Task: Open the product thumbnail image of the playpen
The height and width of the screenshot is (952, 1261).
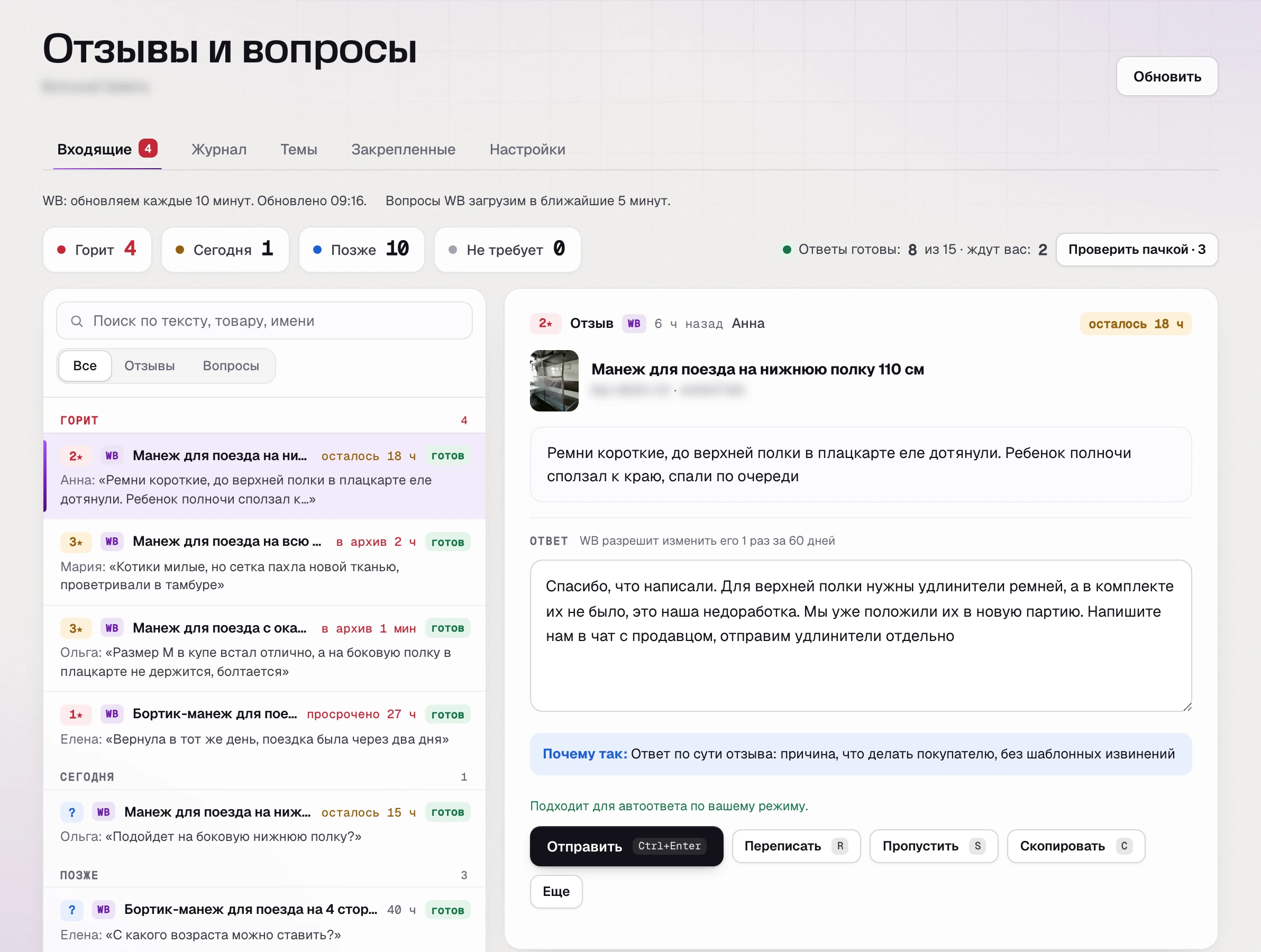Action: coord(554,381)
